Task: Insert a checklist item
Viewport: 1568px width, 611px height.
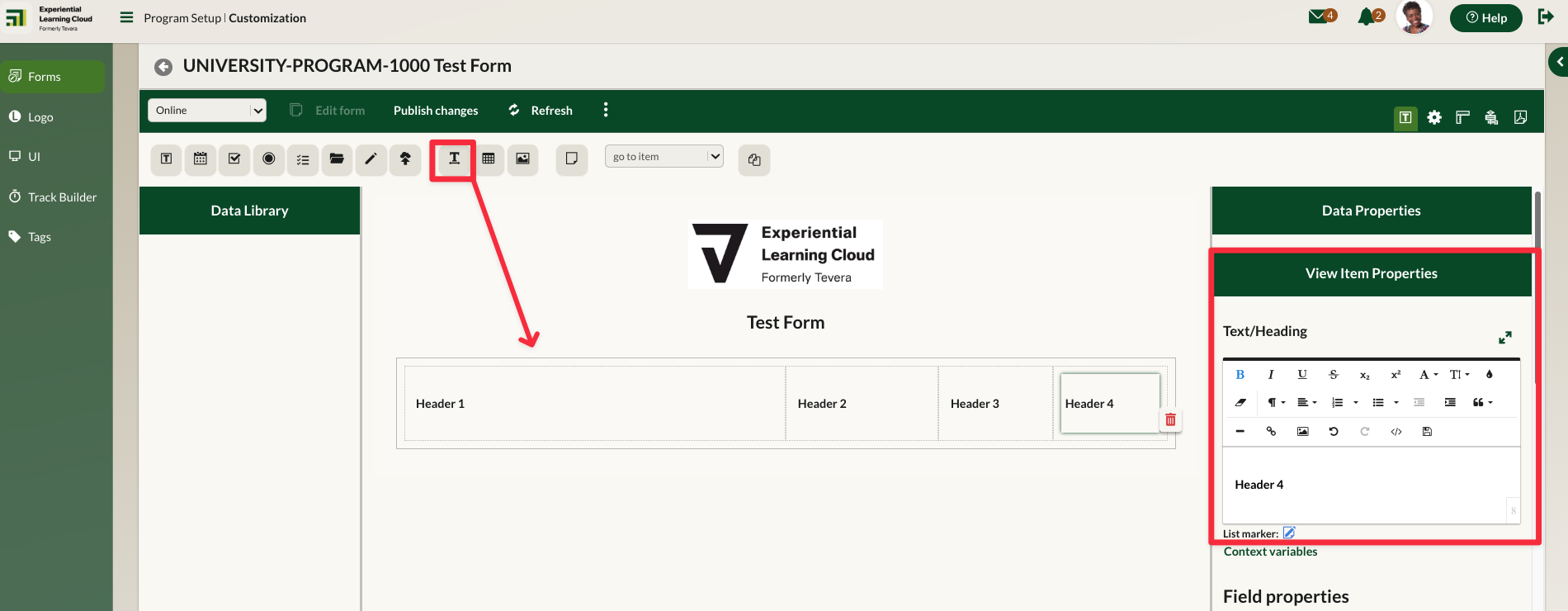Action: [303, 159]
